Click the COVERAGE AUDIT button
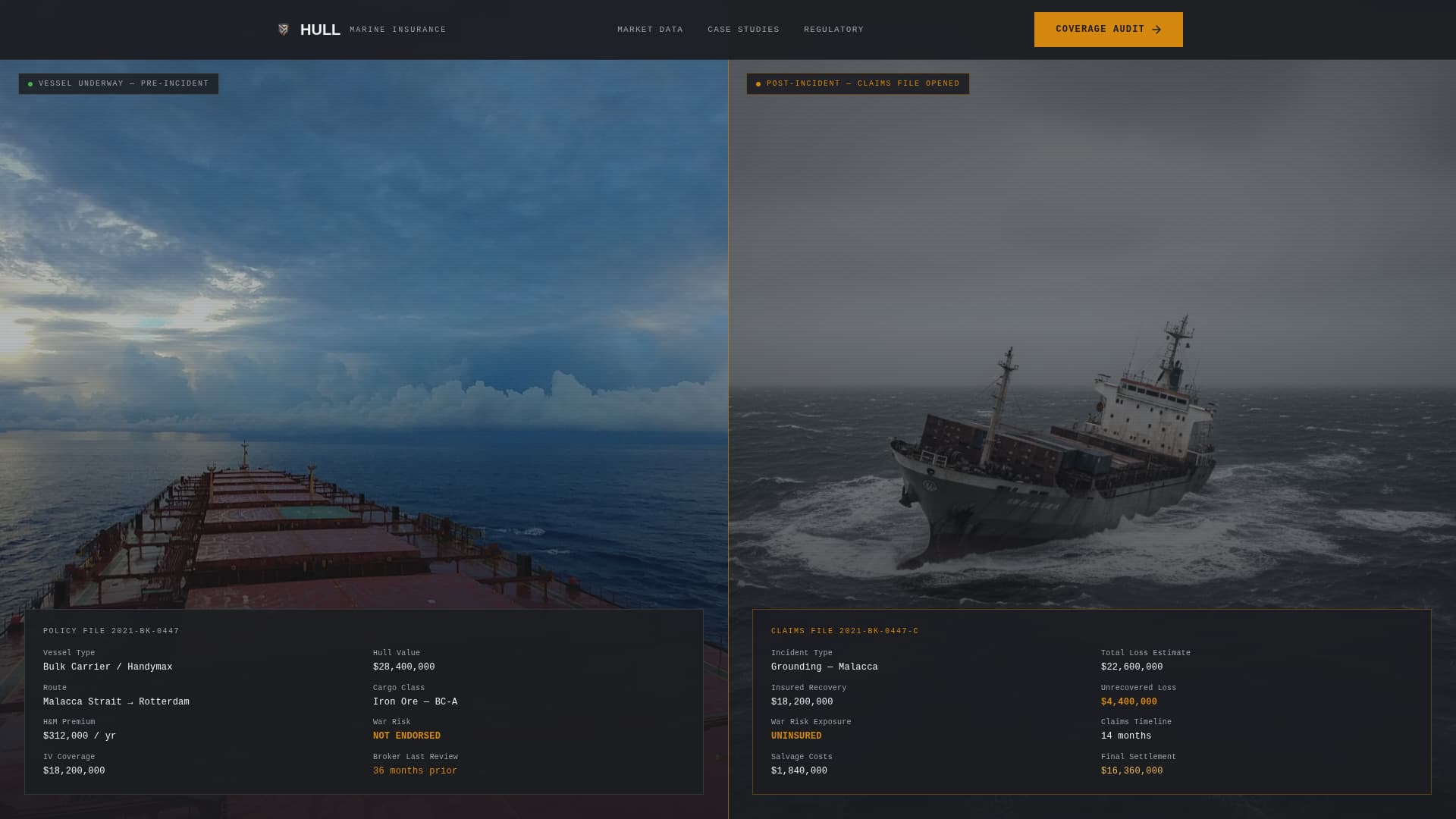Viewport: 1456px width, 819px height. click(1108, 30)
